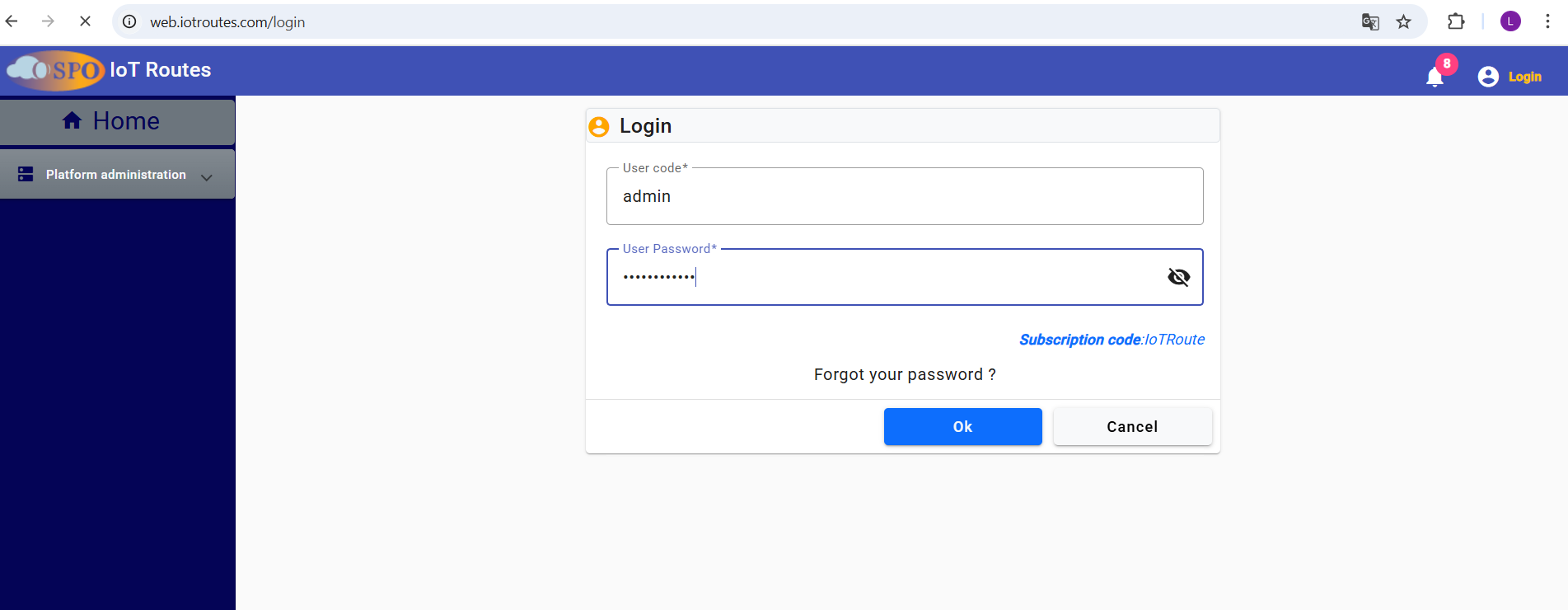
Task: Toggle password visibility eye icon
Action: point(1178,277)
